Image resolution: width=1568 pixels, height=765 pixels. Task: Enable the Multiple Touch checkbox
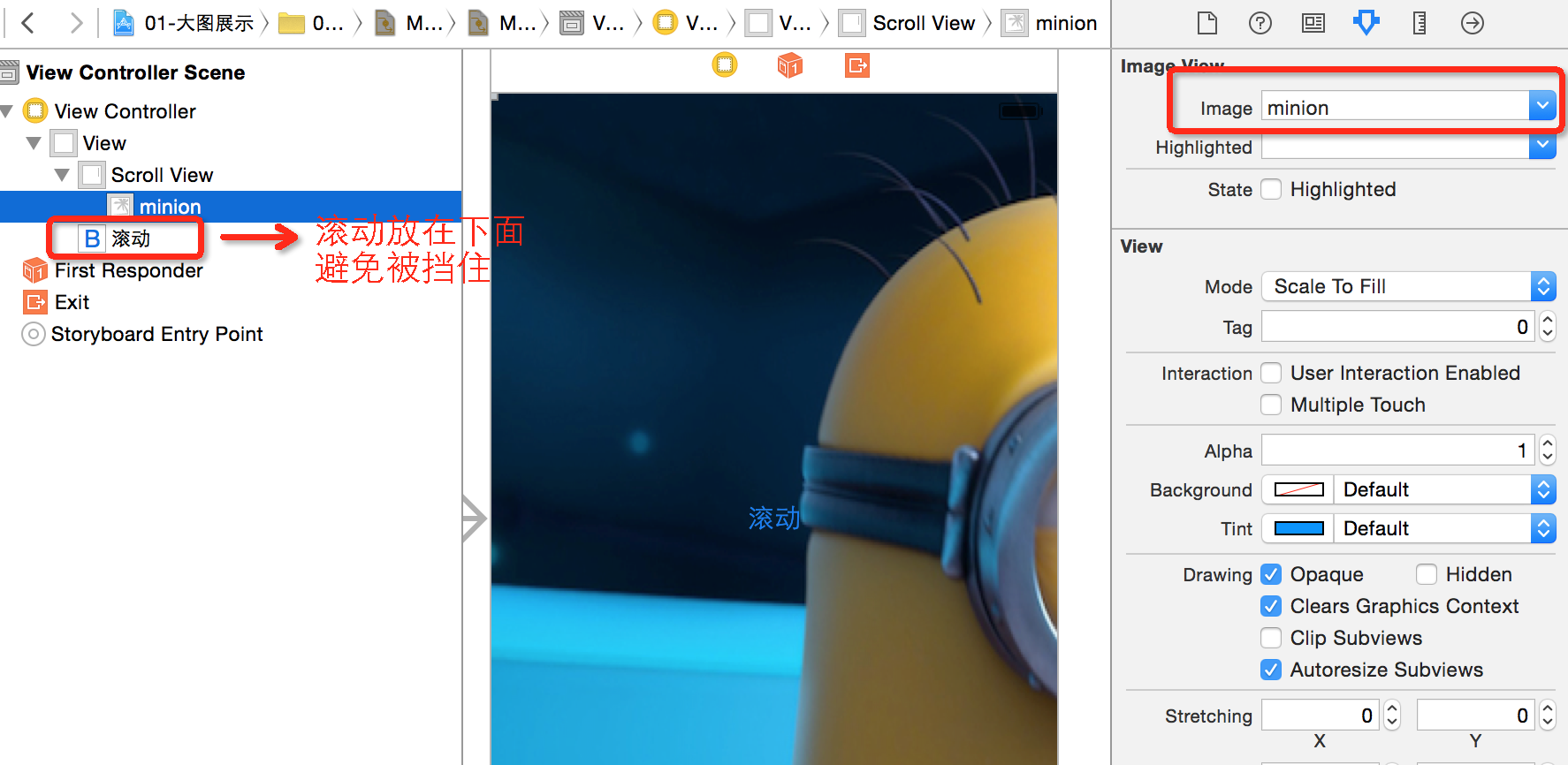click(x=1271, y=405)
